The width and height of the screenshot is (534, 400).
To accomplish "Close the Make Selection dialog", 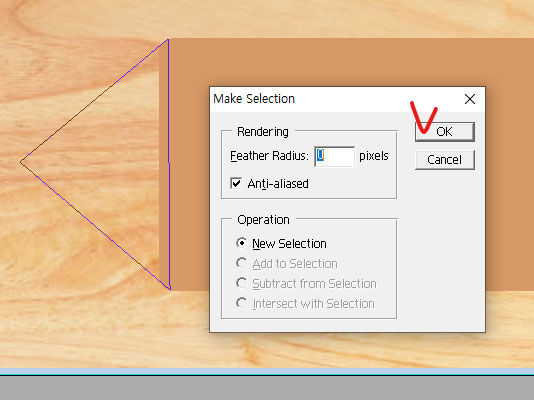I will coord(470,99).
